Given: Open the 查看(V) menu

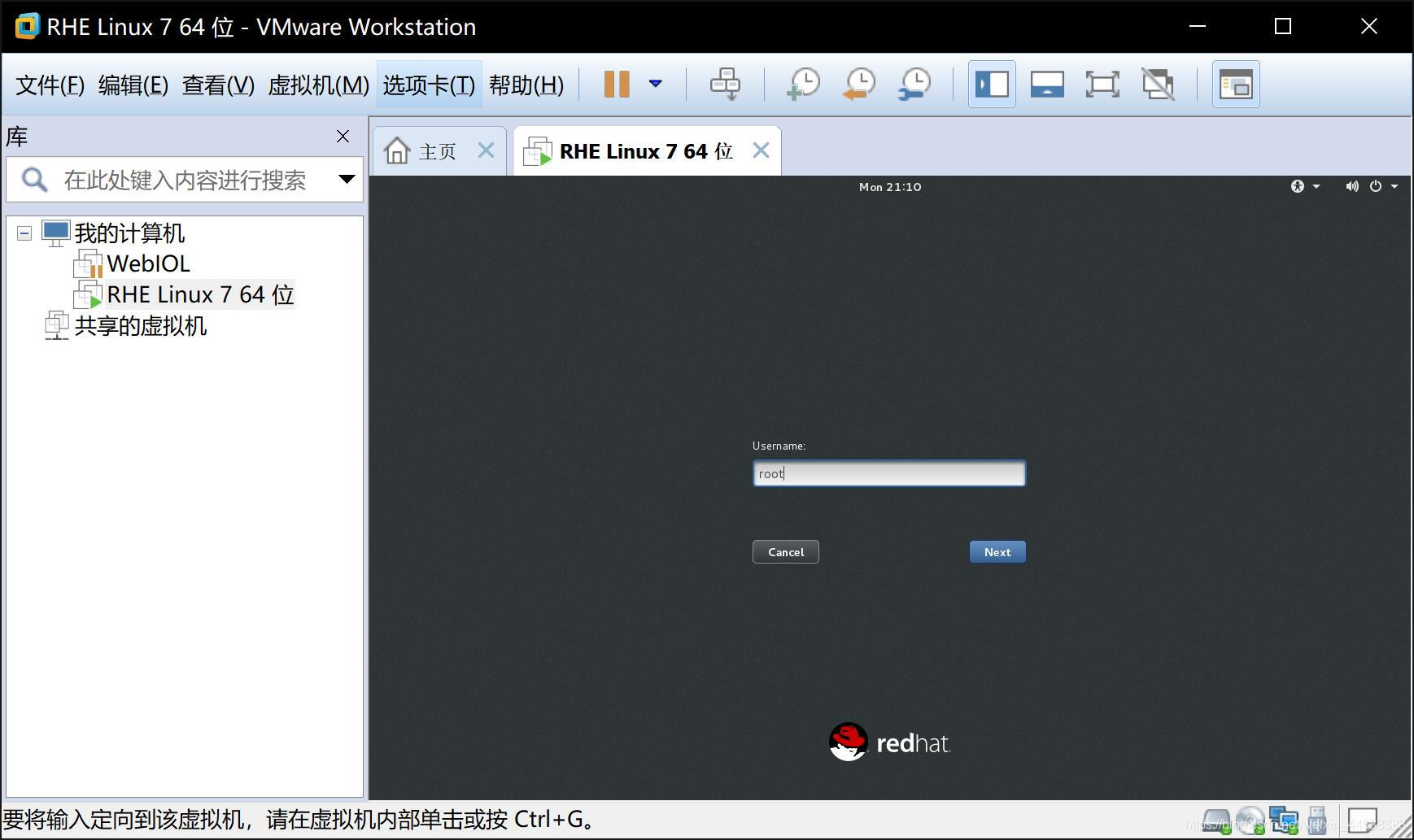Looking at the screenshot, I should (218, 85).
